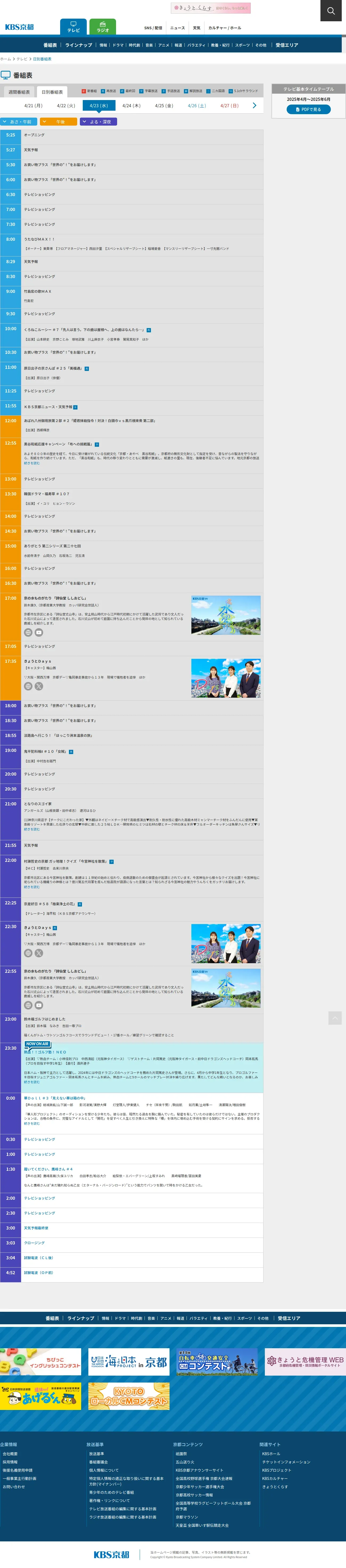Select the 4/27 (日) date tab
The width and height of the screenshot is (346, 1568).
[x=230, y=105]
